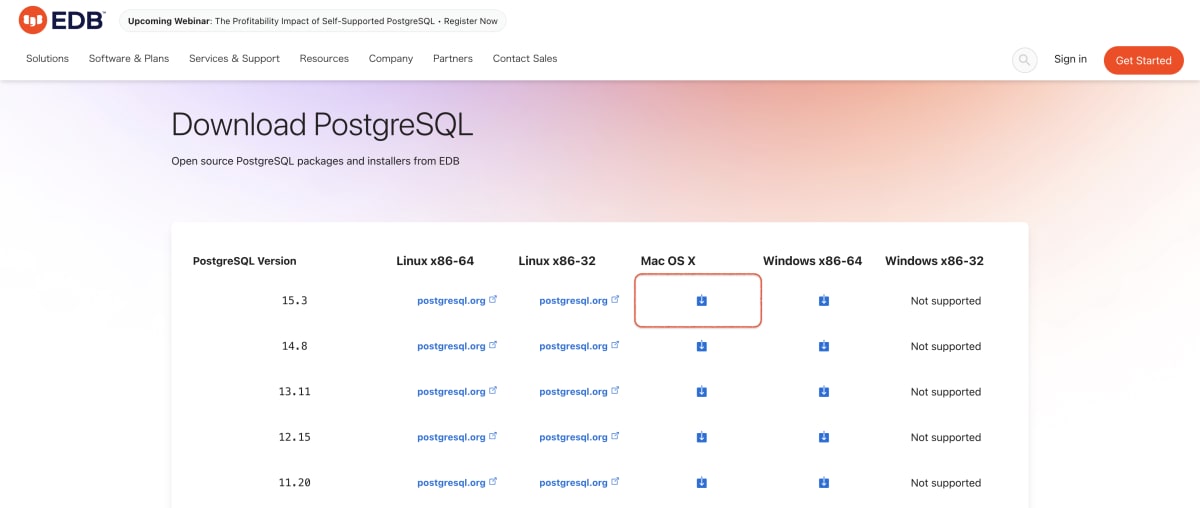The height and width of the screenshot is (508, 1200).
Task: Open postgresql.org link for 15.3 Linux x86-32
Action: 579,300
